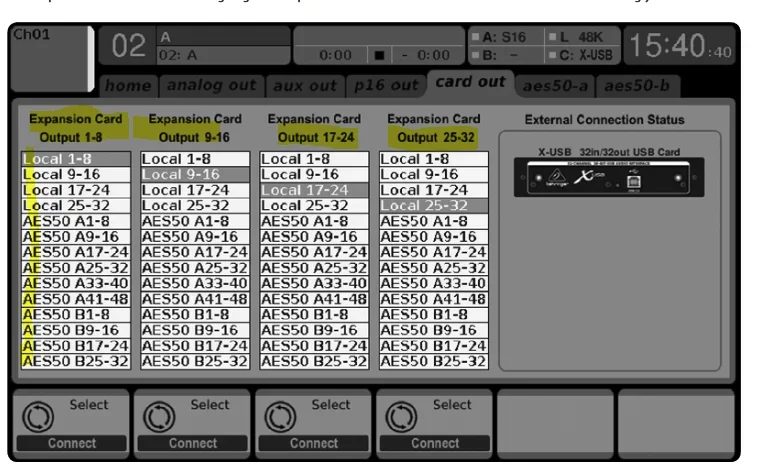
Task: Select AES50 B9-16 for Output 17-24
Action: point(315,330)
